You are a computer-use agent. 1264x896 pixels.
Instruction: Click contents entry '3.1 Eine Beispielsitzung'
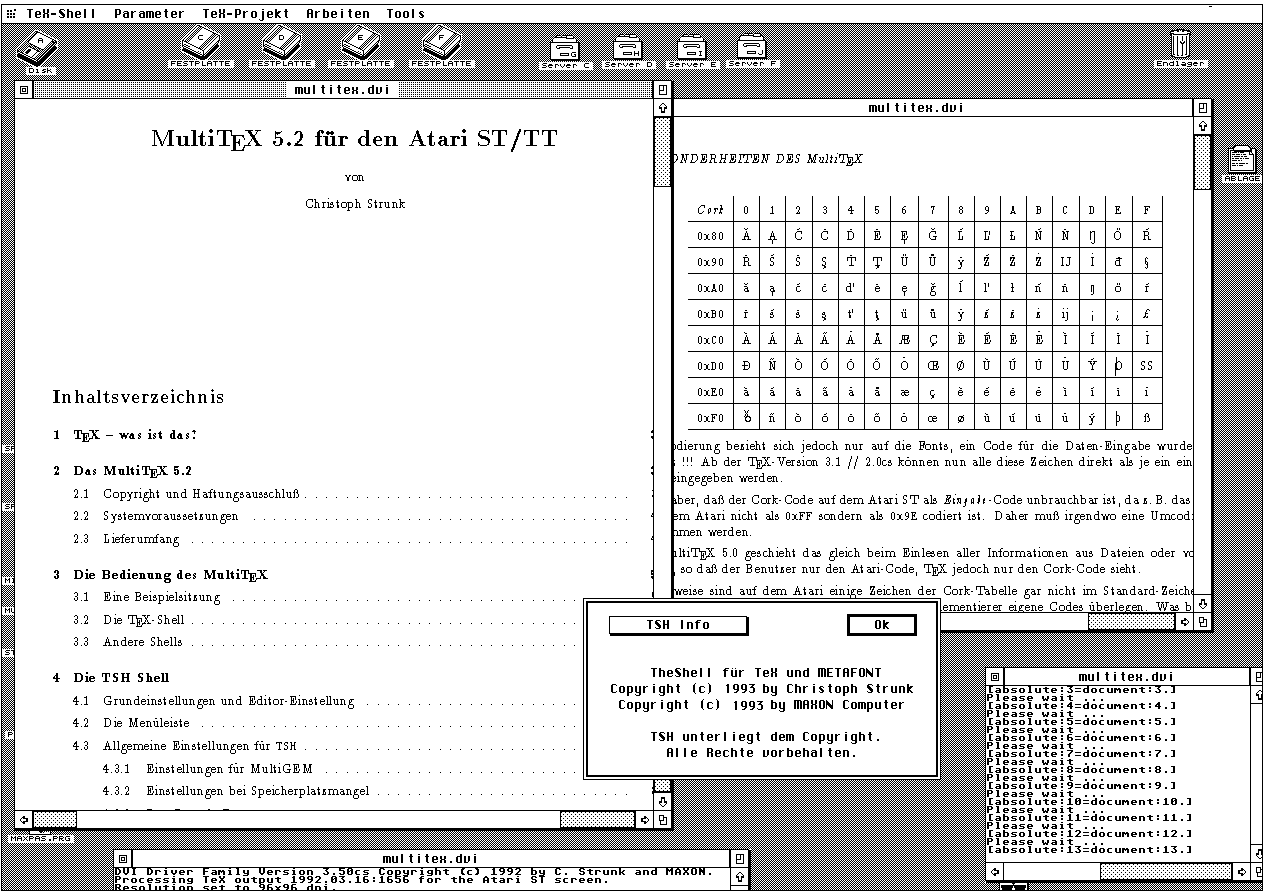[147, 597]
